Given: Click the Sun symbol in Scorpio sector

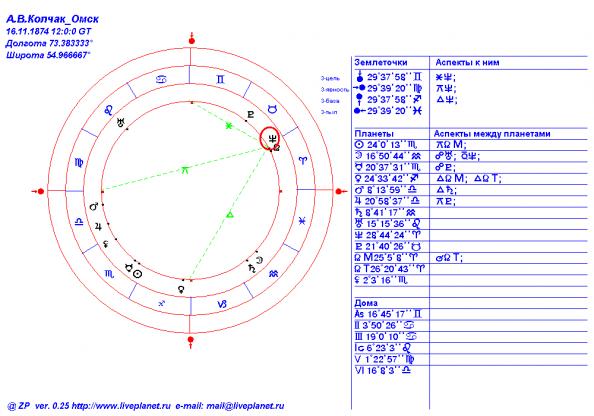Looking at the screenshot, I should [x=138, y=274].
